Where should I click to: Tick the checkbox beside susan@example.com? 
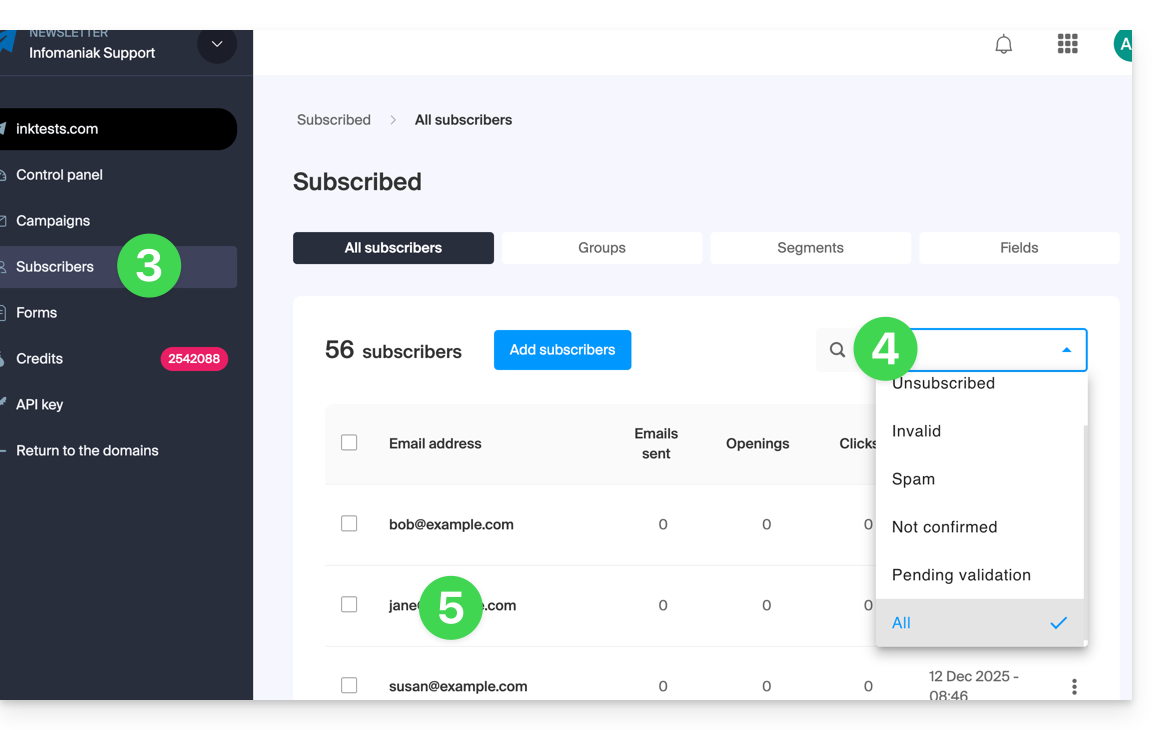pos(349,686)
